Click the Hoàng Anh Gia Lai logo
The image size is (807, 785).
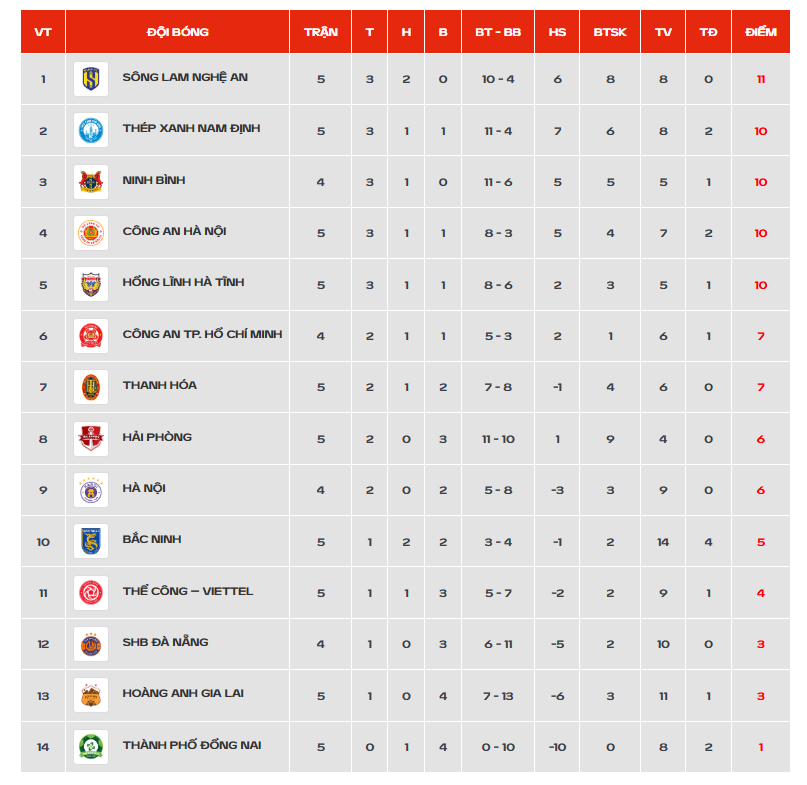click(x=91, y=695)
